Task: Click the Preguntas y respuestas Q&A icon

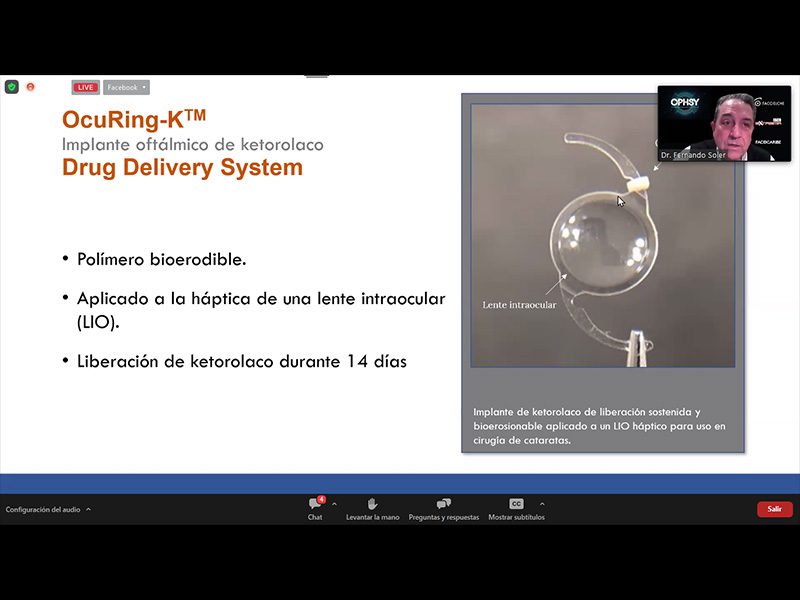Action: [x=443, y=503]
